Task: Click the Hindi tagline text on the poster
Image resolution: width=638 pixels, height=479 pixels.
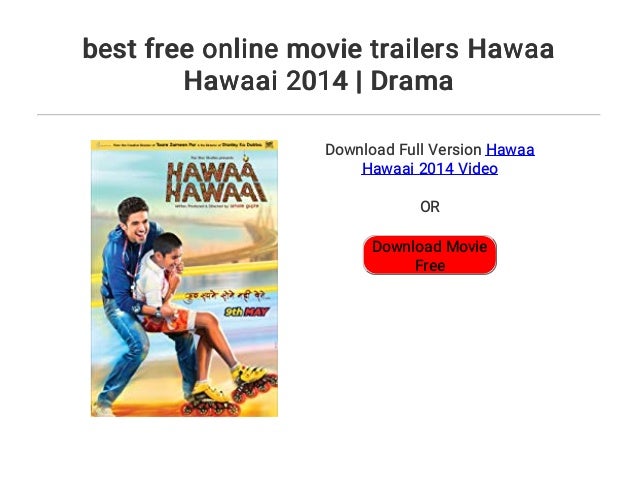Action: coord(225,296)
